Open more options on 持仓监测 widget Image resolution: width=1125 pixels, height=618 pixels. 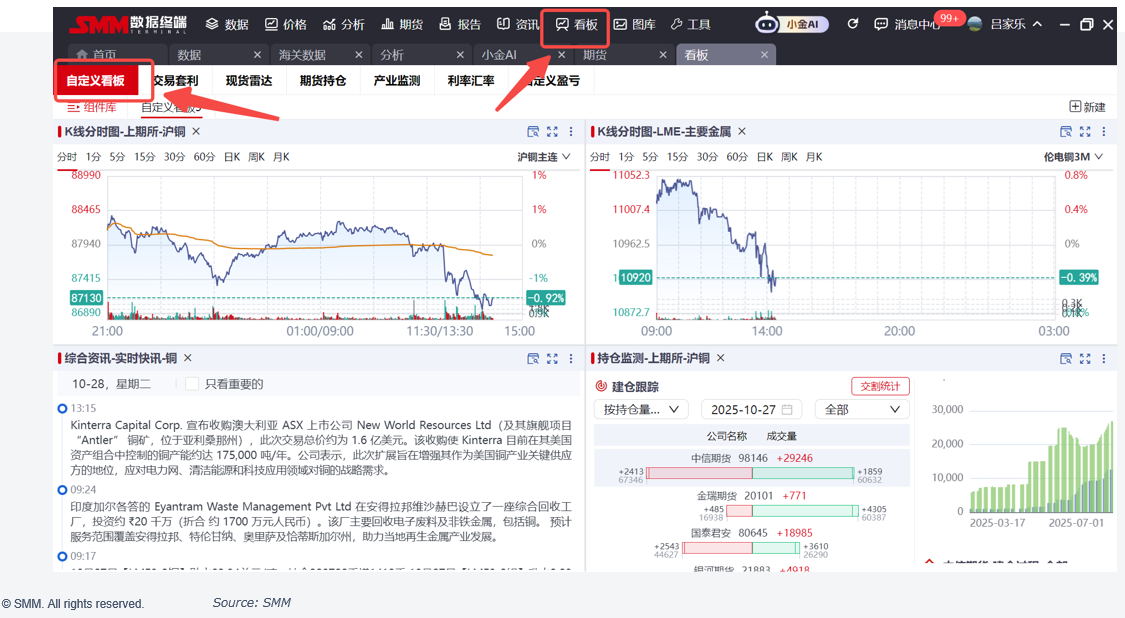1103,358
